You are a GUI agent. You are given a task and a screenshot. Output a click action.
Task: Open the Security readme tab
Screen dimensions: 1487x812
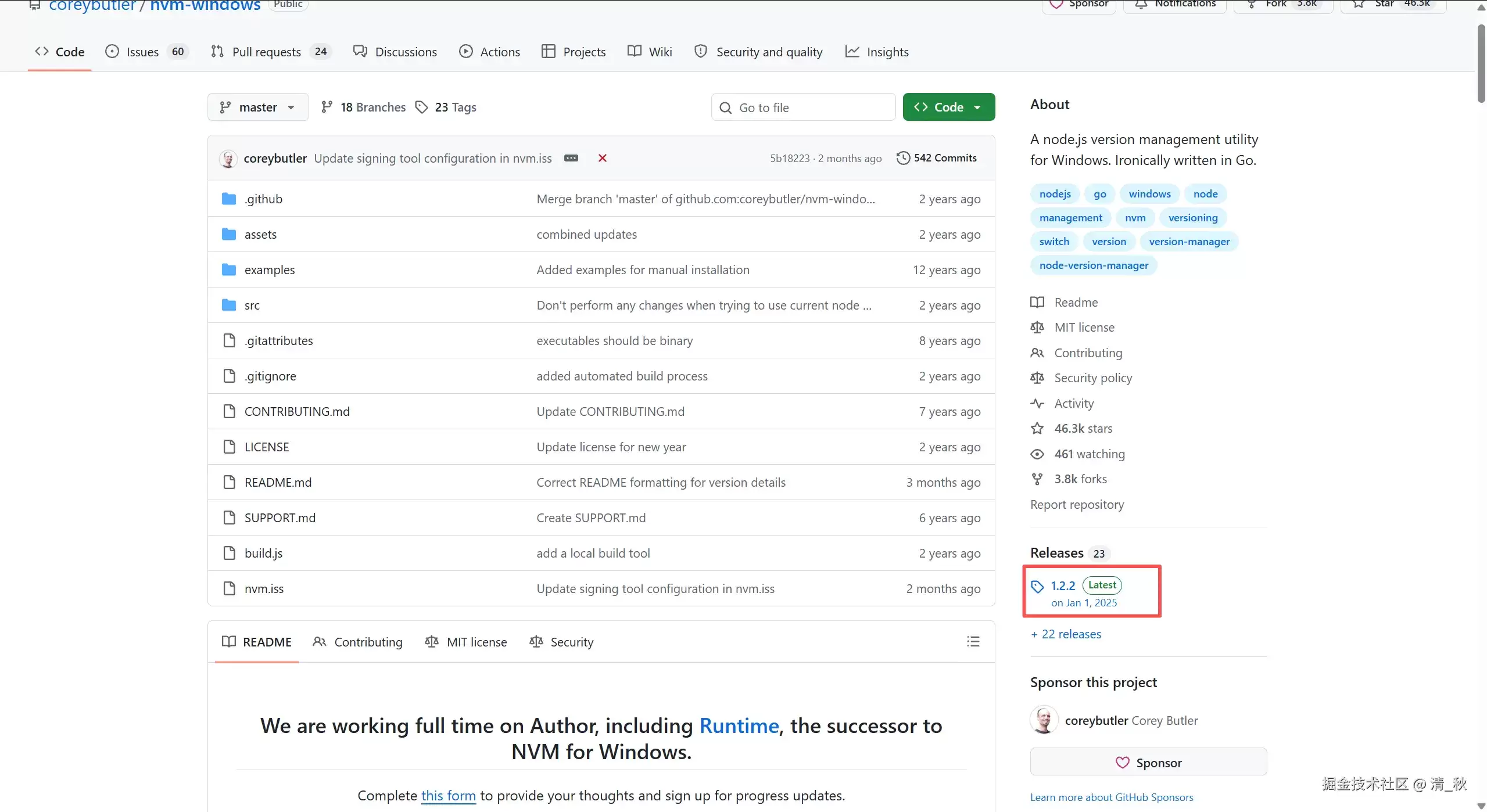[562, 642]
